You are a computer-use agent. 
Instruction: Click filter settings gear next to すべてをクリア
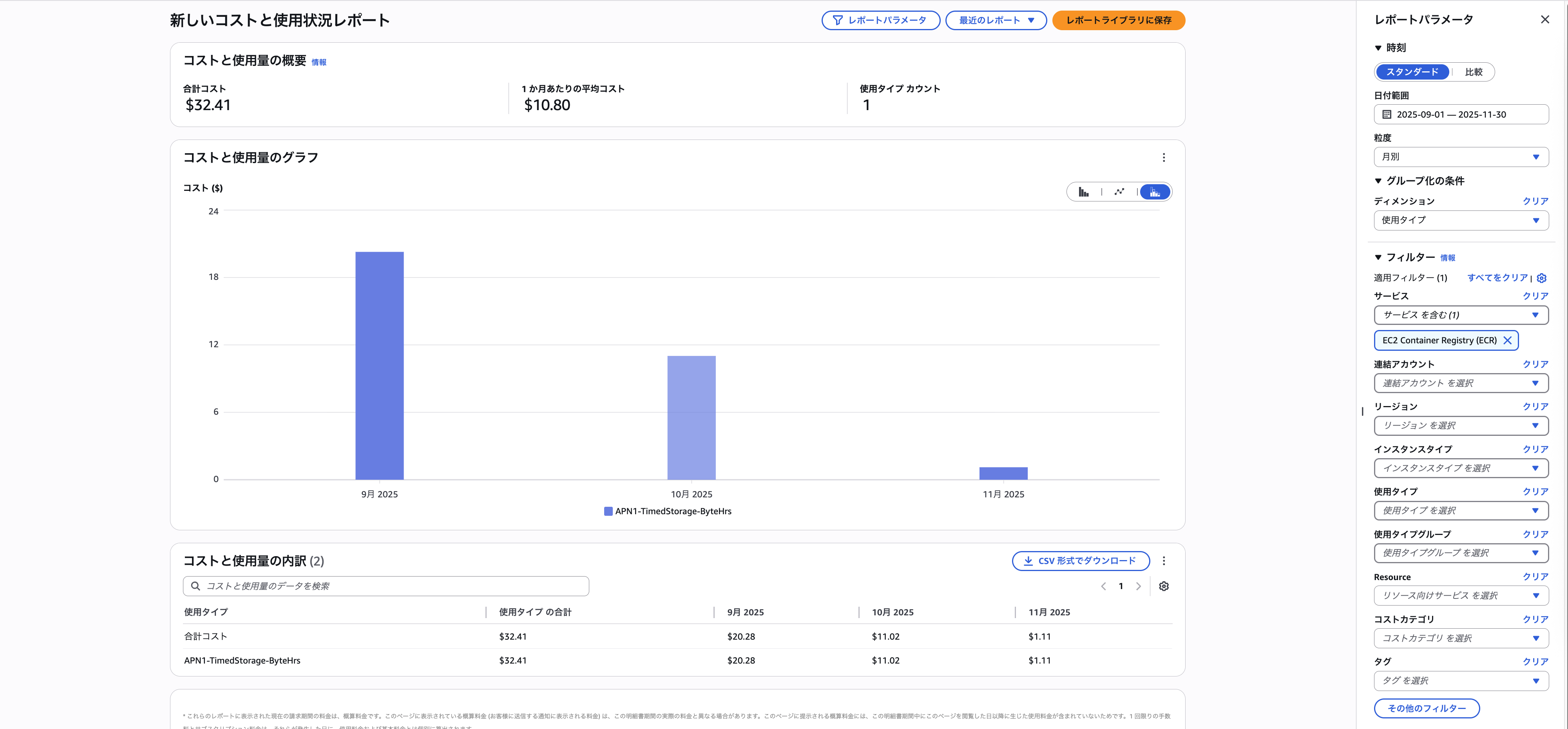click(x=1541, y=278)
